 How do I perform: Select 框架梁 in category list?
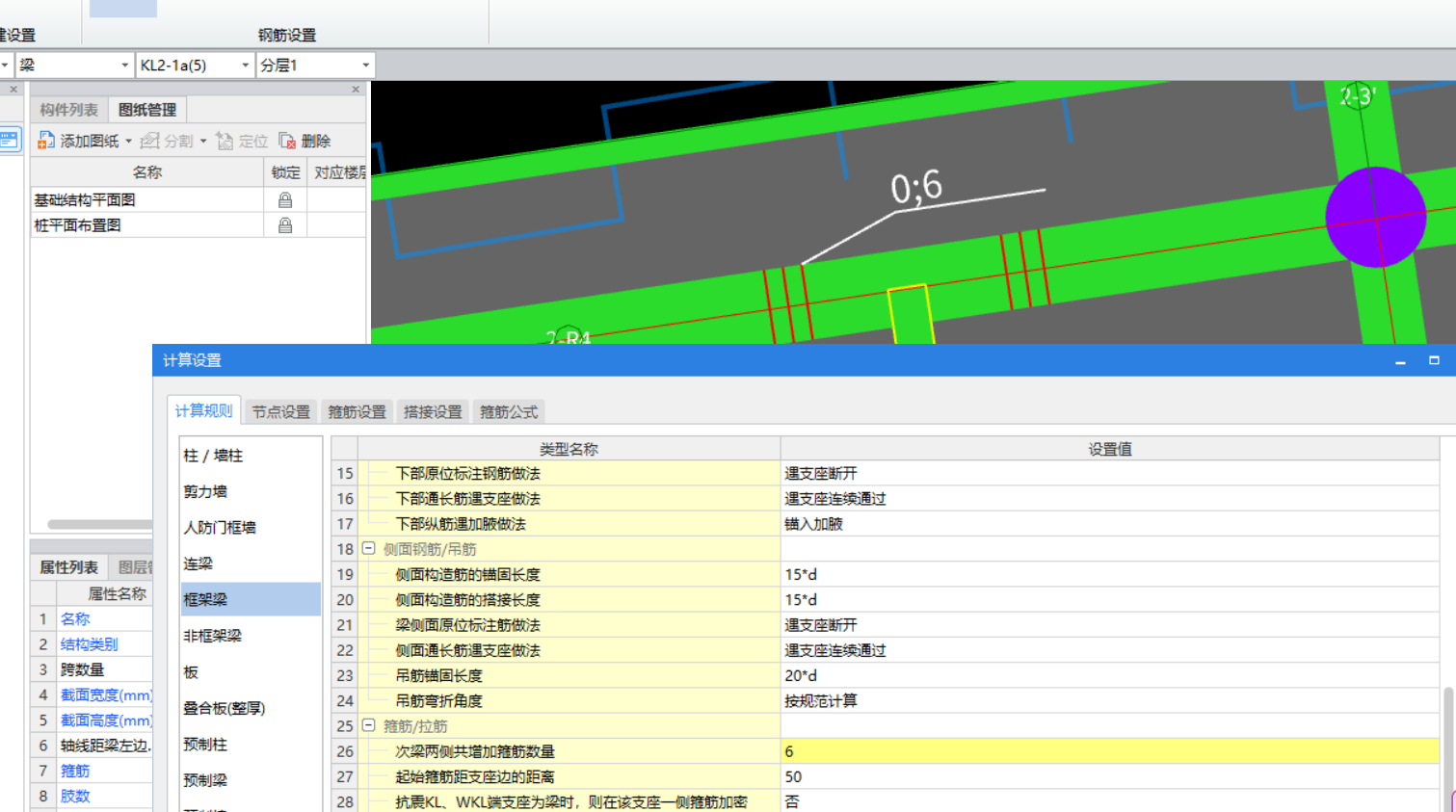click(251, 599)
